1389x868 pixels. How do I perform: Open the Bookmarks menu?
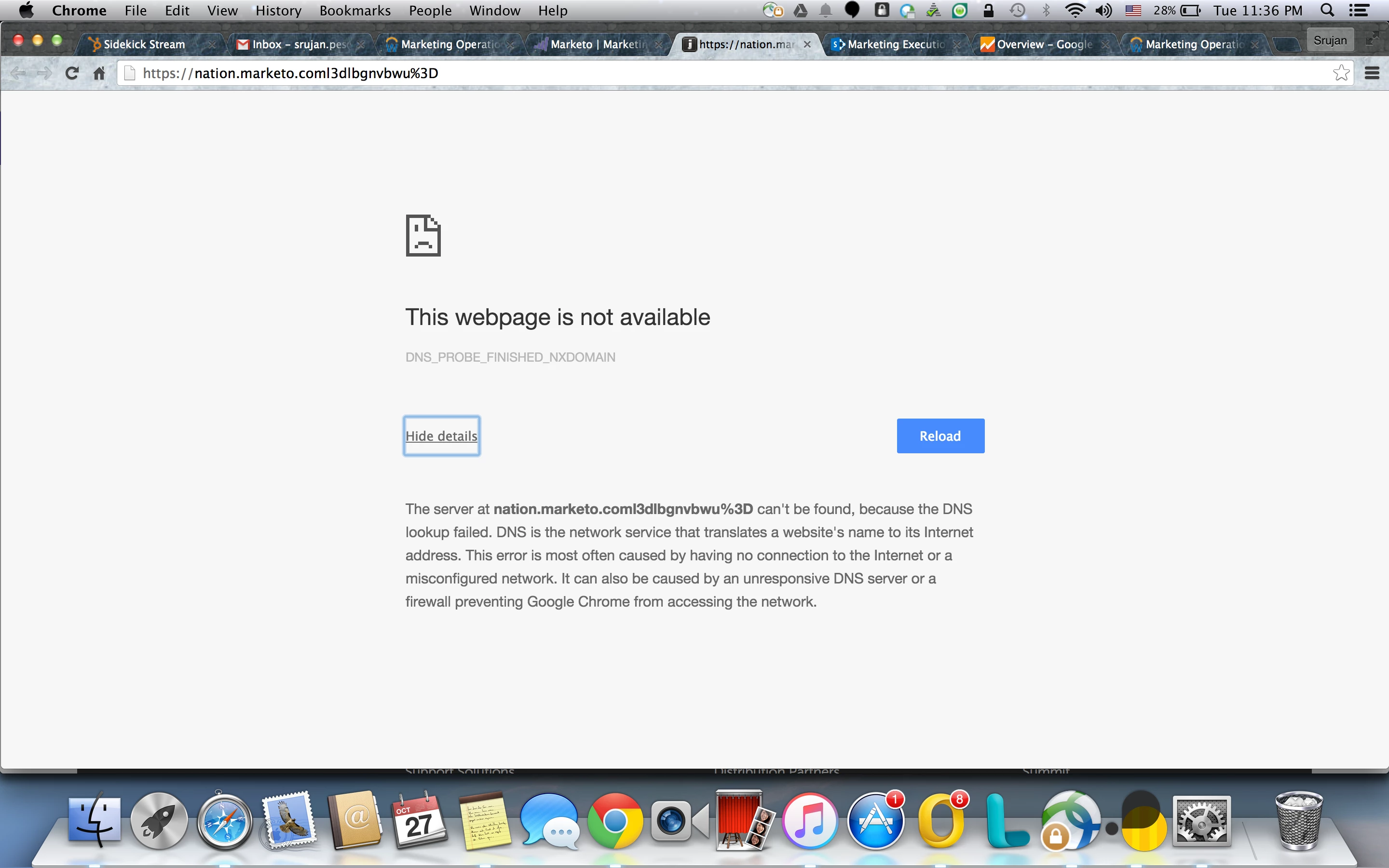tap(354, 10)
